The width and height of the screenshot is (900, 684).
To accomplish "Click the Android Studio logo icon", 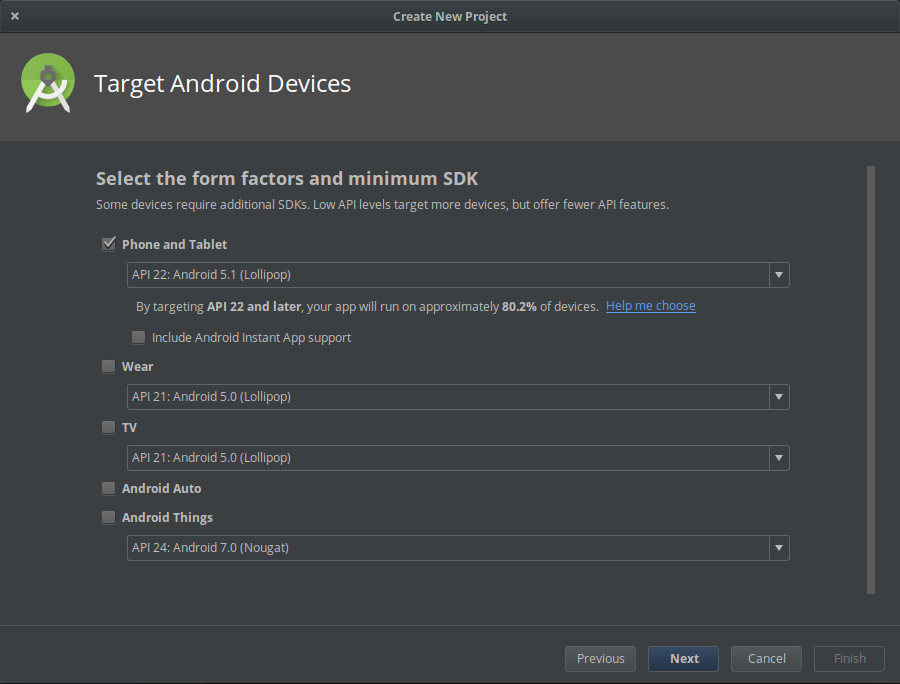I will [x=48, y=84].
